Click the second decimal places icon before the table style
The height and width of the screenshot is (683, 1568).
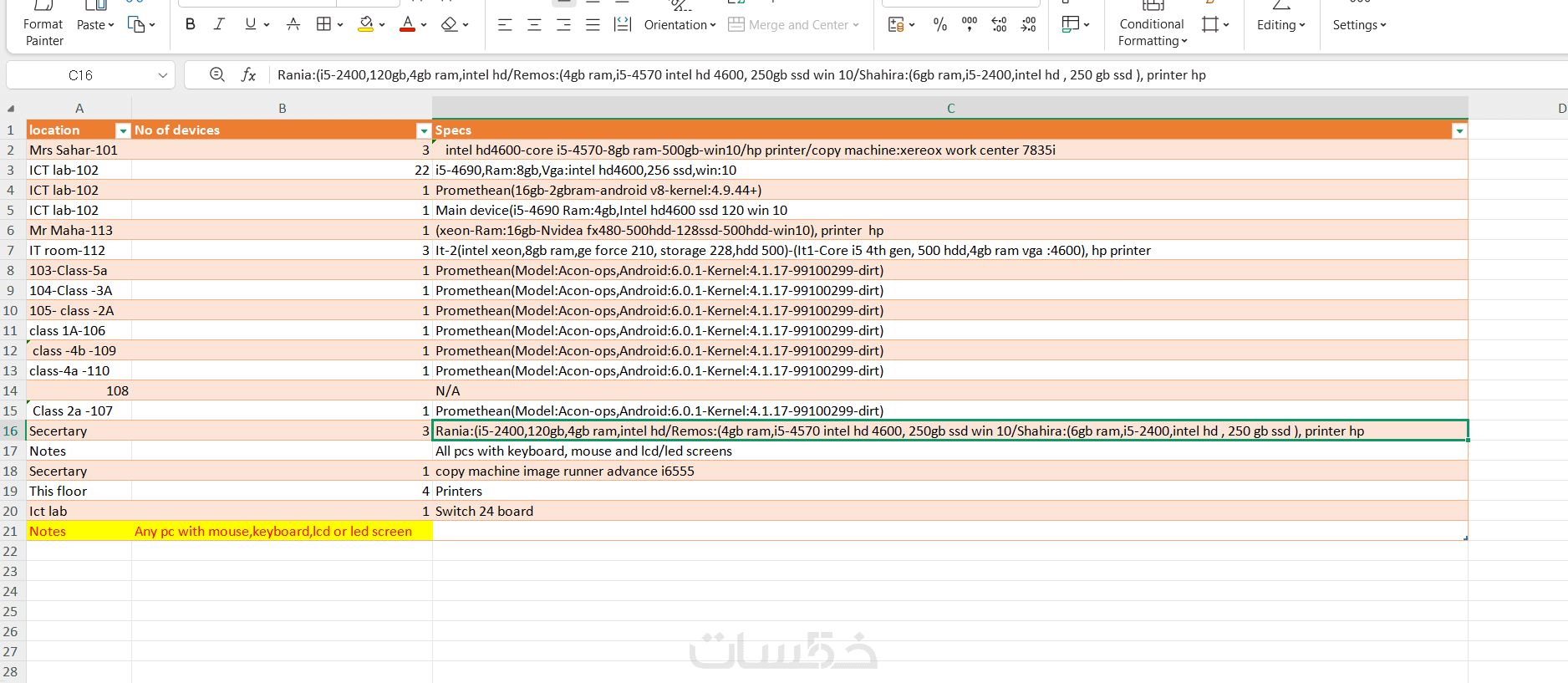coord(1028,25)
